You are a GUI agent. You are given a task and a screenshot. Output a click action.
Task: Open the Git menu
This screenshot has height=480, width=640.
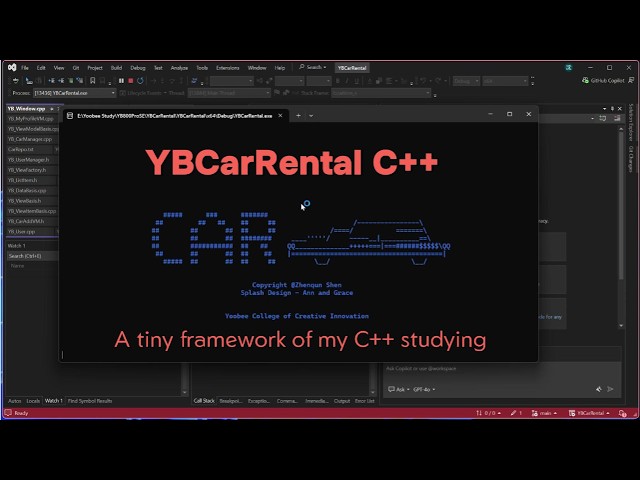pos(76,68)
